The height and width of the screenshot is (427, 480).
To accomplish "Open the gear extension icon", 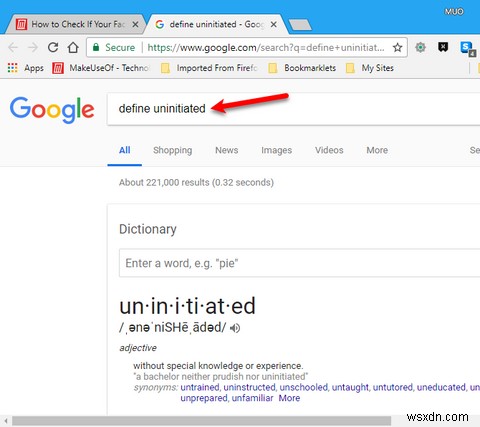I will coord(420,47).
